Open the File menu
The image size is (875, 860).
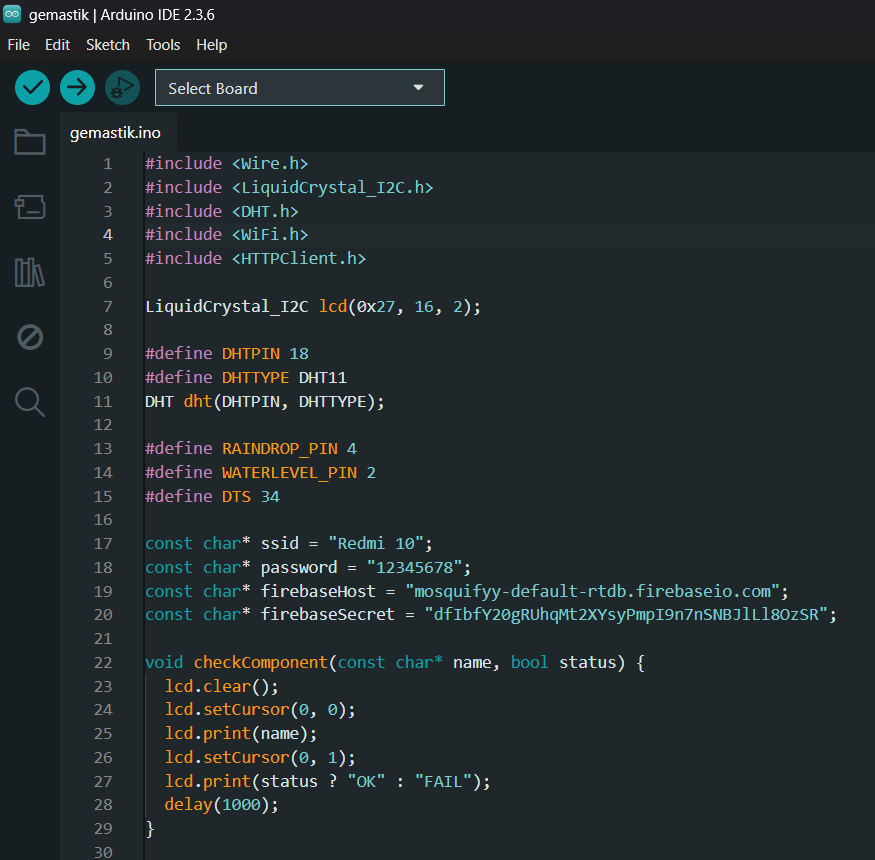click(18, 45)
